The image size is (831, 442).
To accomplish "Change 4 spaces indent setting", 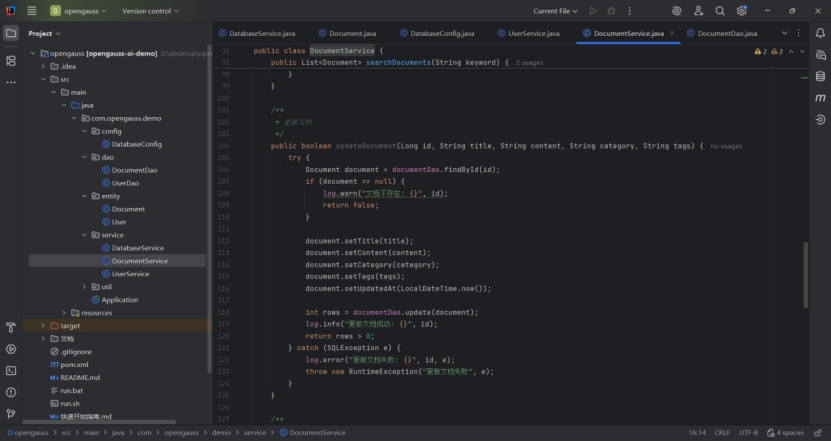I will (785, 432).
